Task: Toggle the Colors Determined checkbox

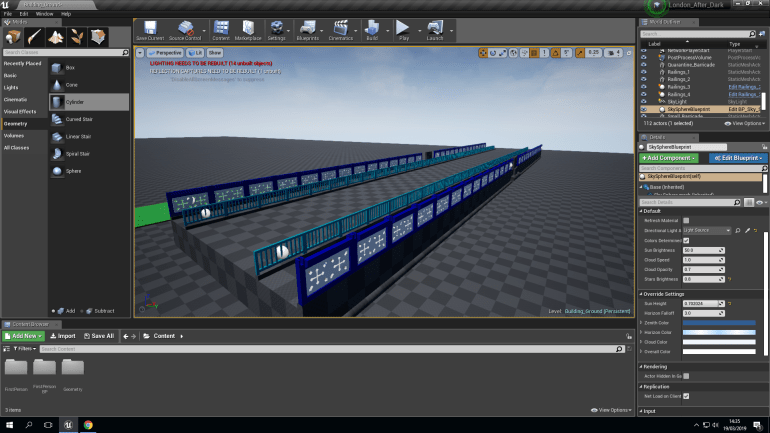Action: point(686,240)
